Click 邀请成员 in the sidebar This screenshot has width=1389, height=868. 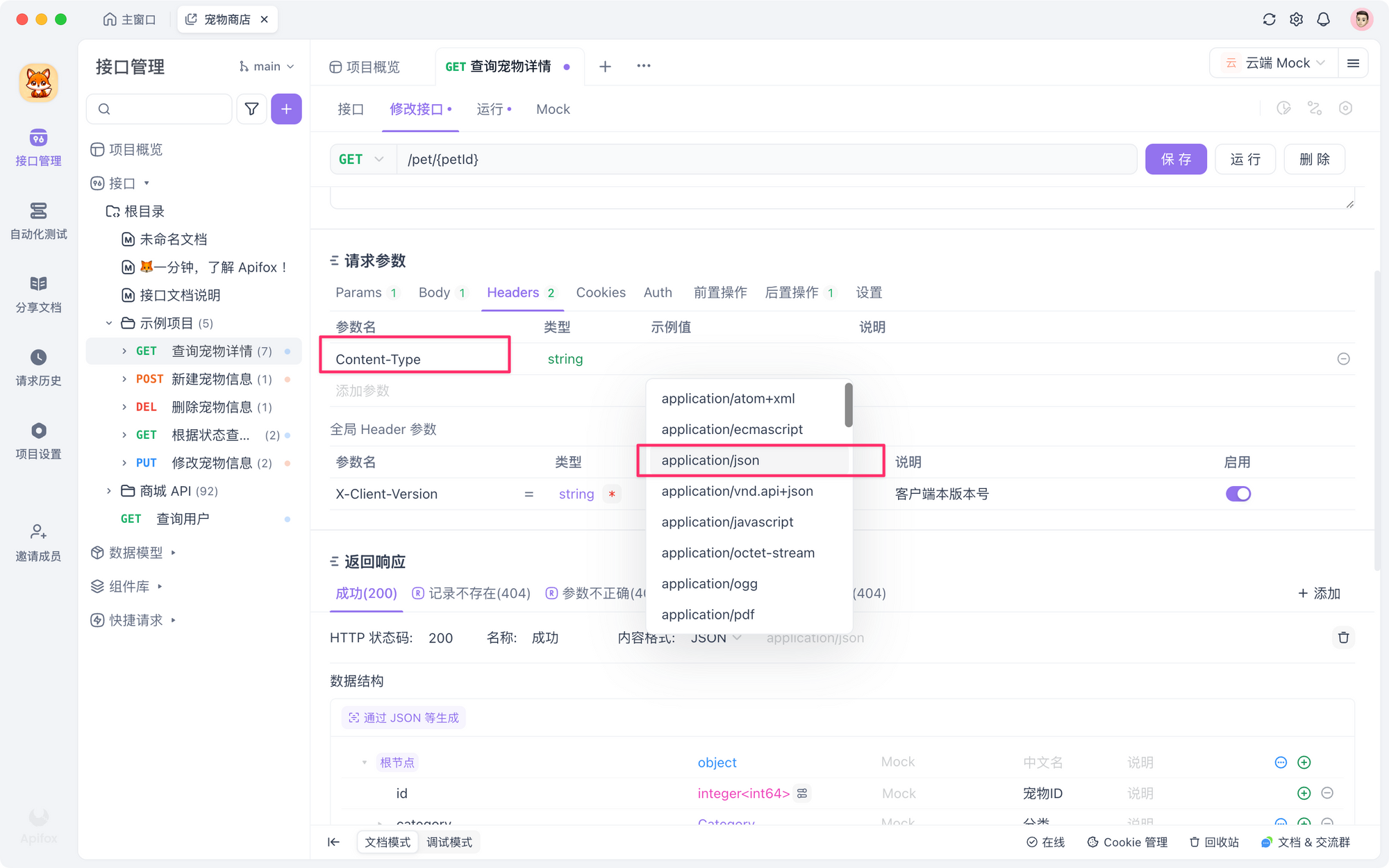point(38,543)
